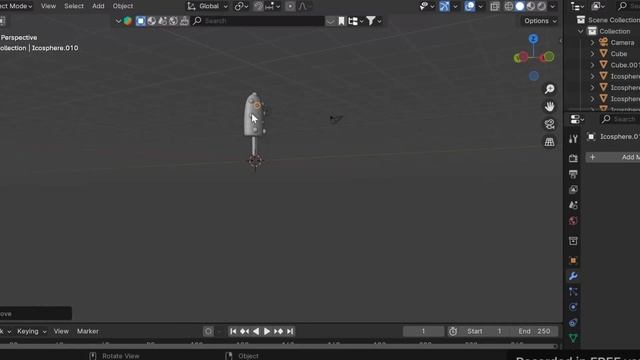The image size is (640, 360).
Task: Toggle the timeline auto keying record button
Action: [x=208, y=331]
